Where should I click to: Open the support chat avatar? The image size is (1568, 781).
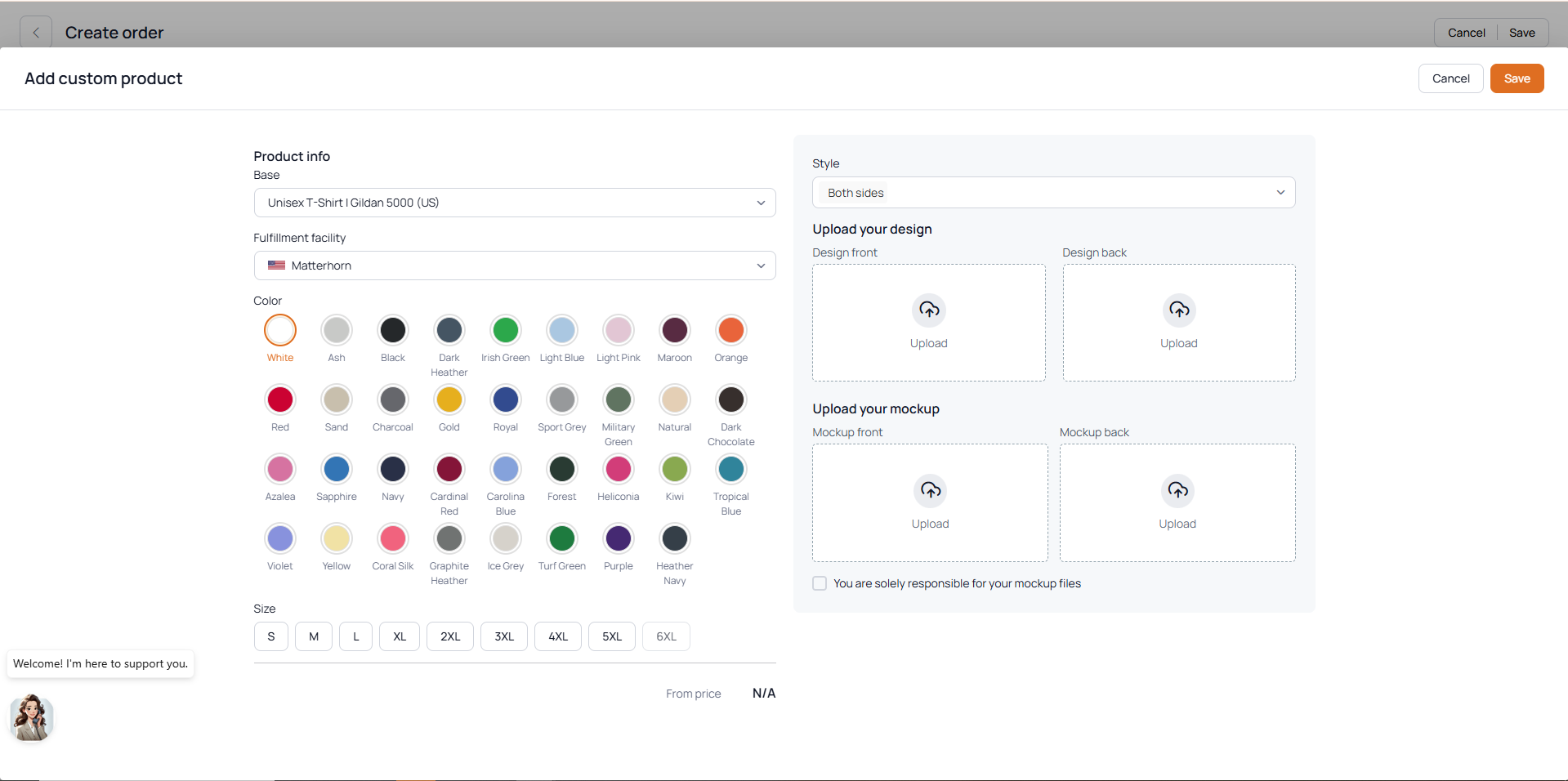[x=32, y=718]
